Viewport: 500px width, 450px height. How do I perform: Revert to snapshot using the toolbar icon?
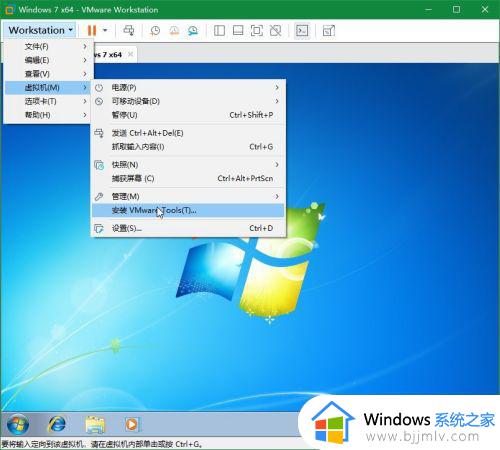coord(174,31)
